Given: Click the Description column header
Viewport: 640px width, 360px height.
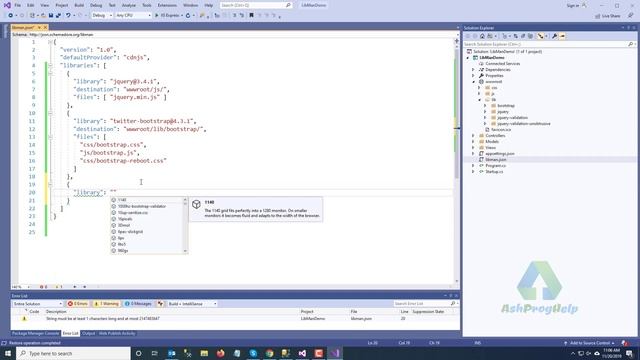Looking at the screenshot, I should point(56,311).
